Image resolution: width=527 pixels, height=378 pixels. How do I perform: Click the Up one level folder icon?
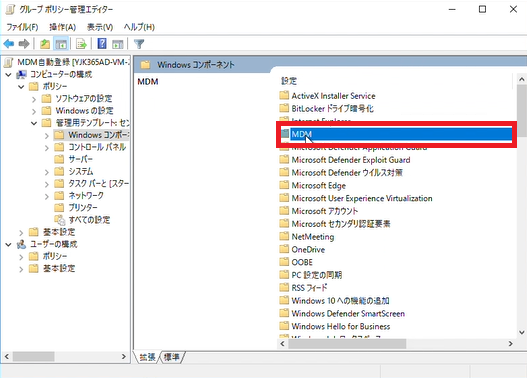[45, 44]
